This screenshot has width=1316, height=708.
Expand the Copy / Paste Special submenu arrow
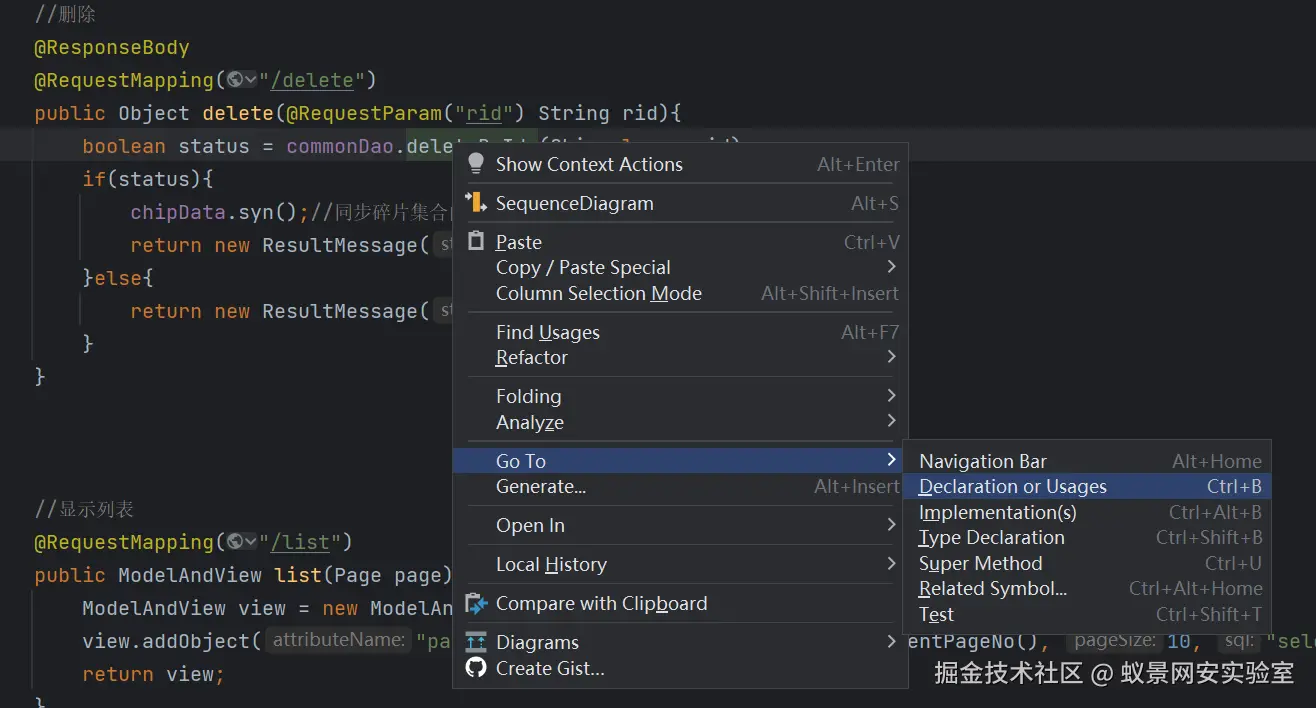[890, 267]
